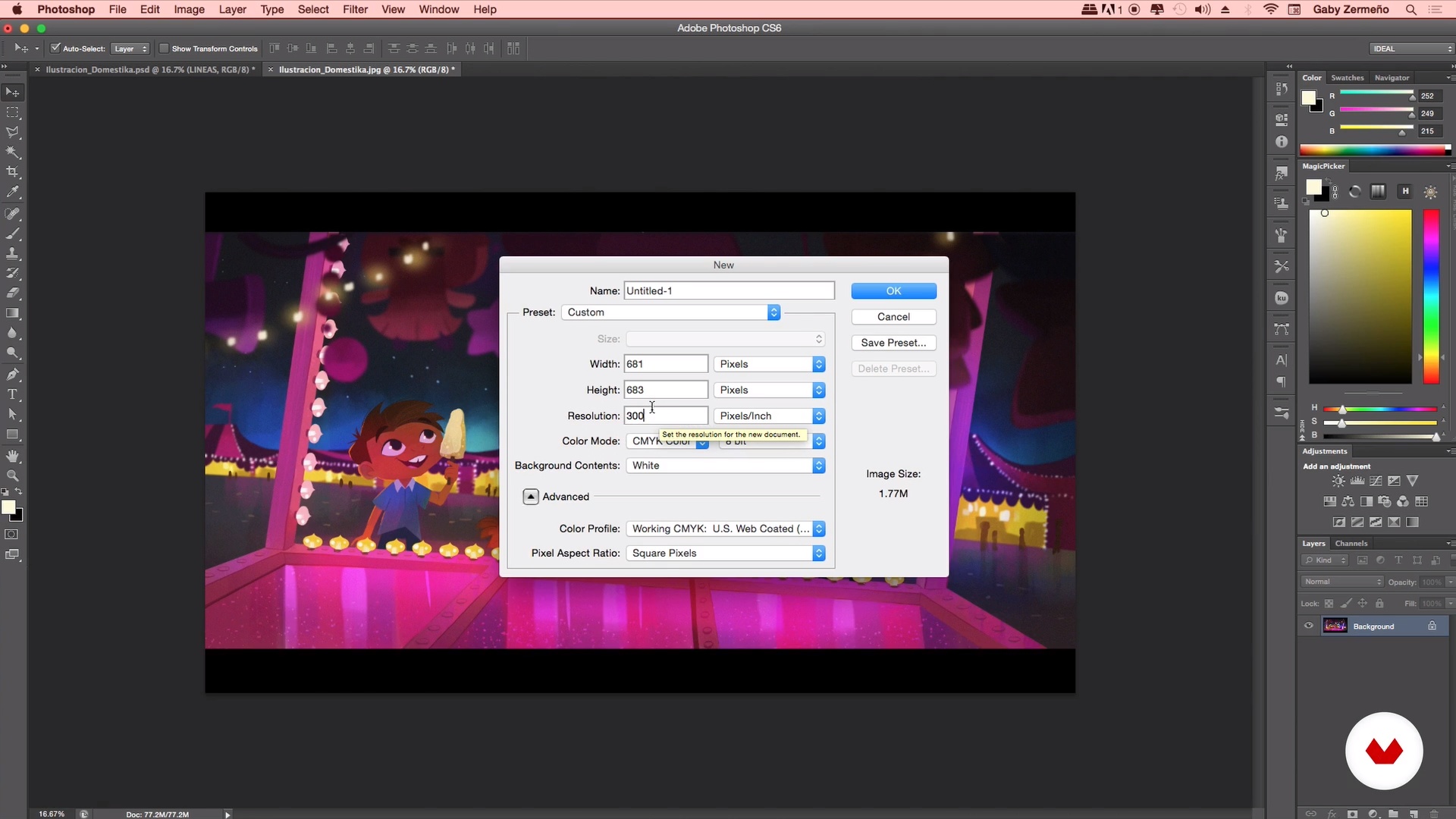Open the IDEAL workspace dropdown
The width and height of the screenshot is (1456, 819).
[x=1411, y=49]
